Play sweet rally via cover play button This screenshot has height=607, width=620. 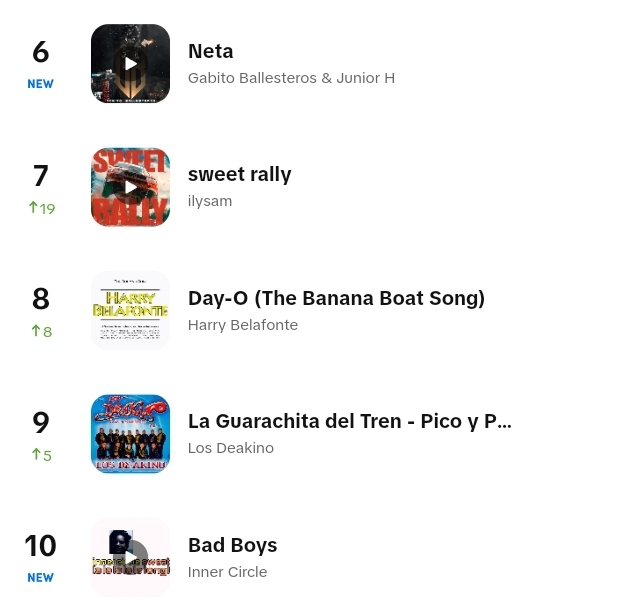(130, 187)
